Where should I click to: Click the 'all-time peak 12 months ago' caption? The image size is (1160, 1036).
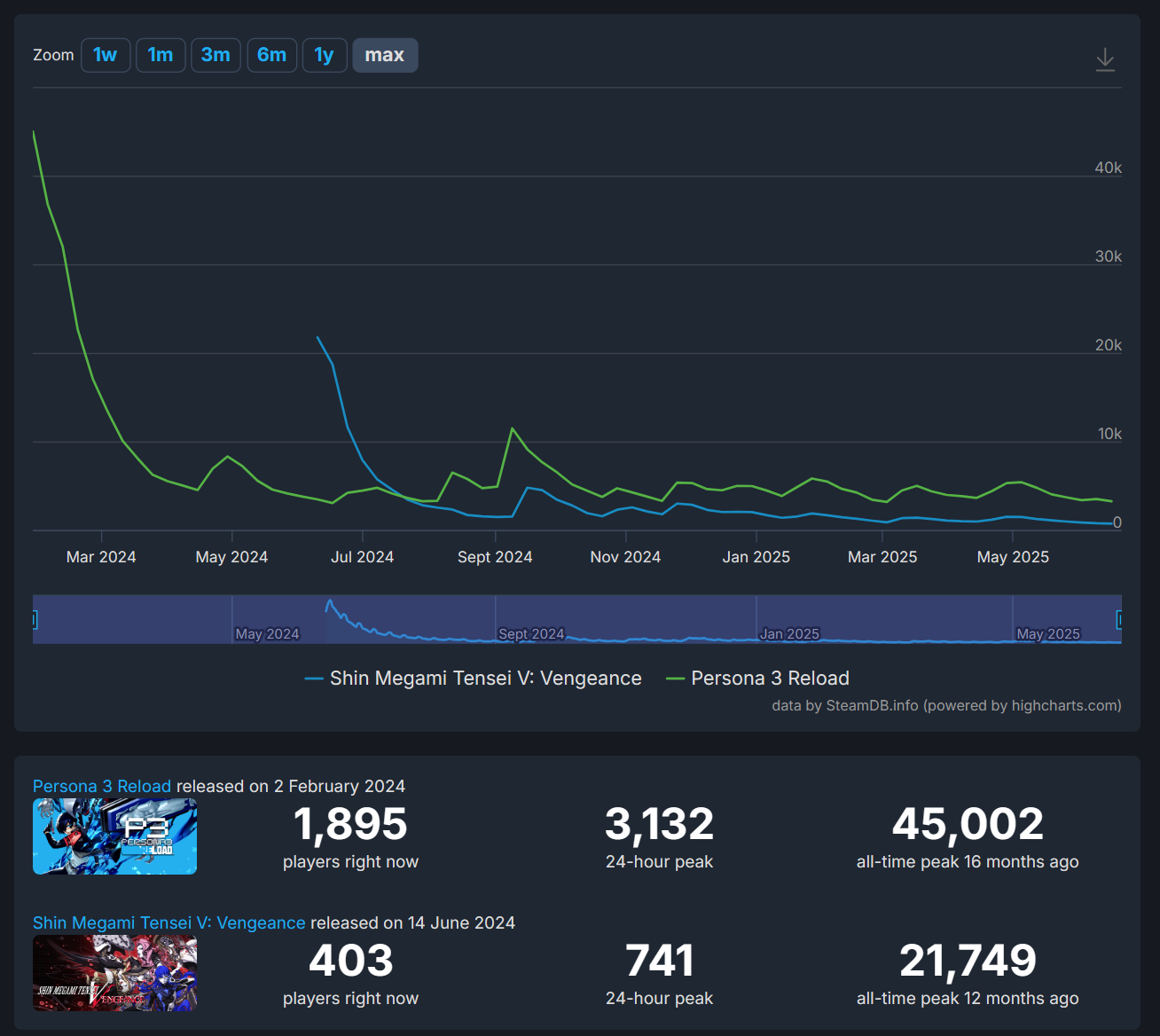[x=968, y=999]
